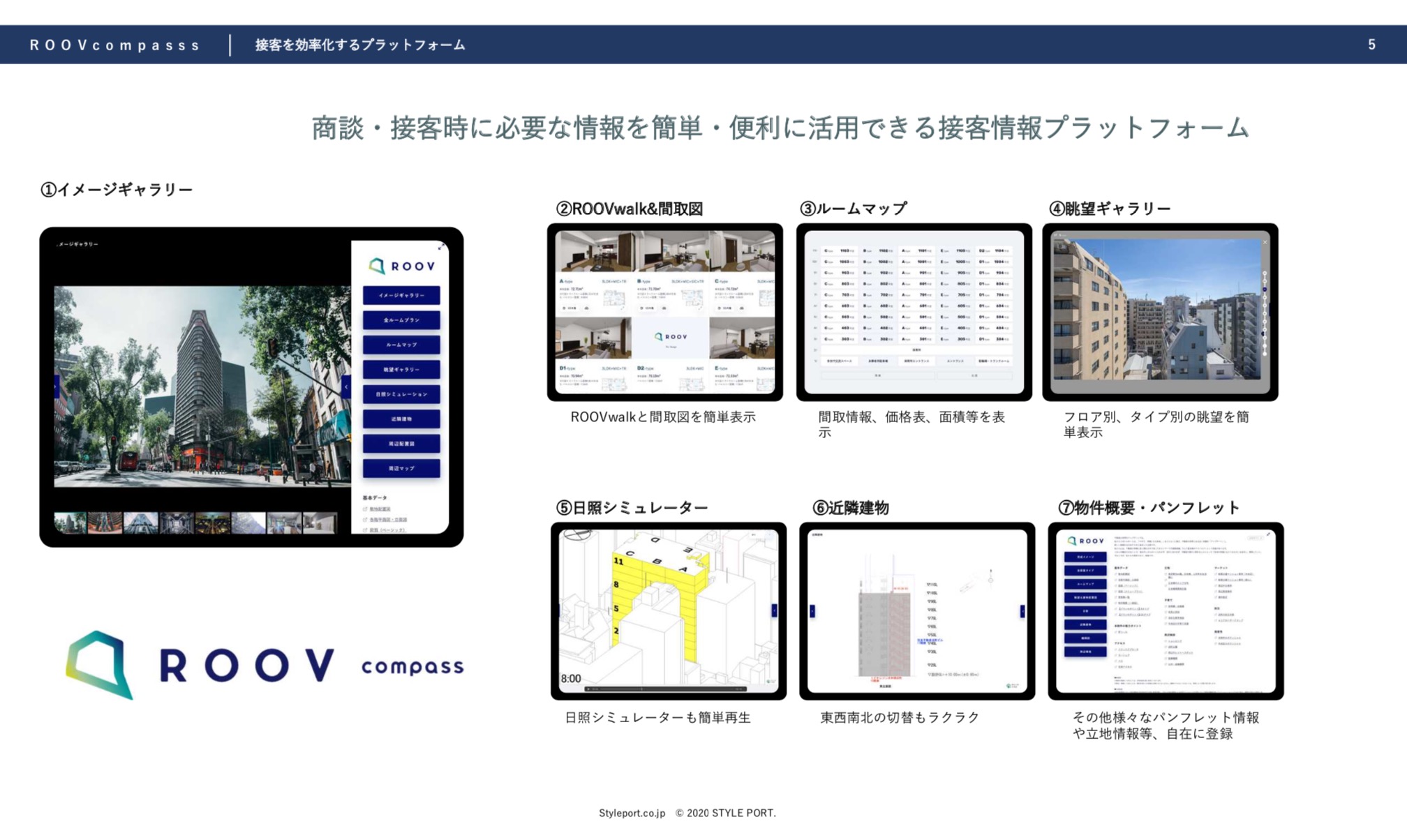The height and width of the screenshot is (840, 1407).
Task: Open the 全ルームプラン menu button
Action: point(401,320)
